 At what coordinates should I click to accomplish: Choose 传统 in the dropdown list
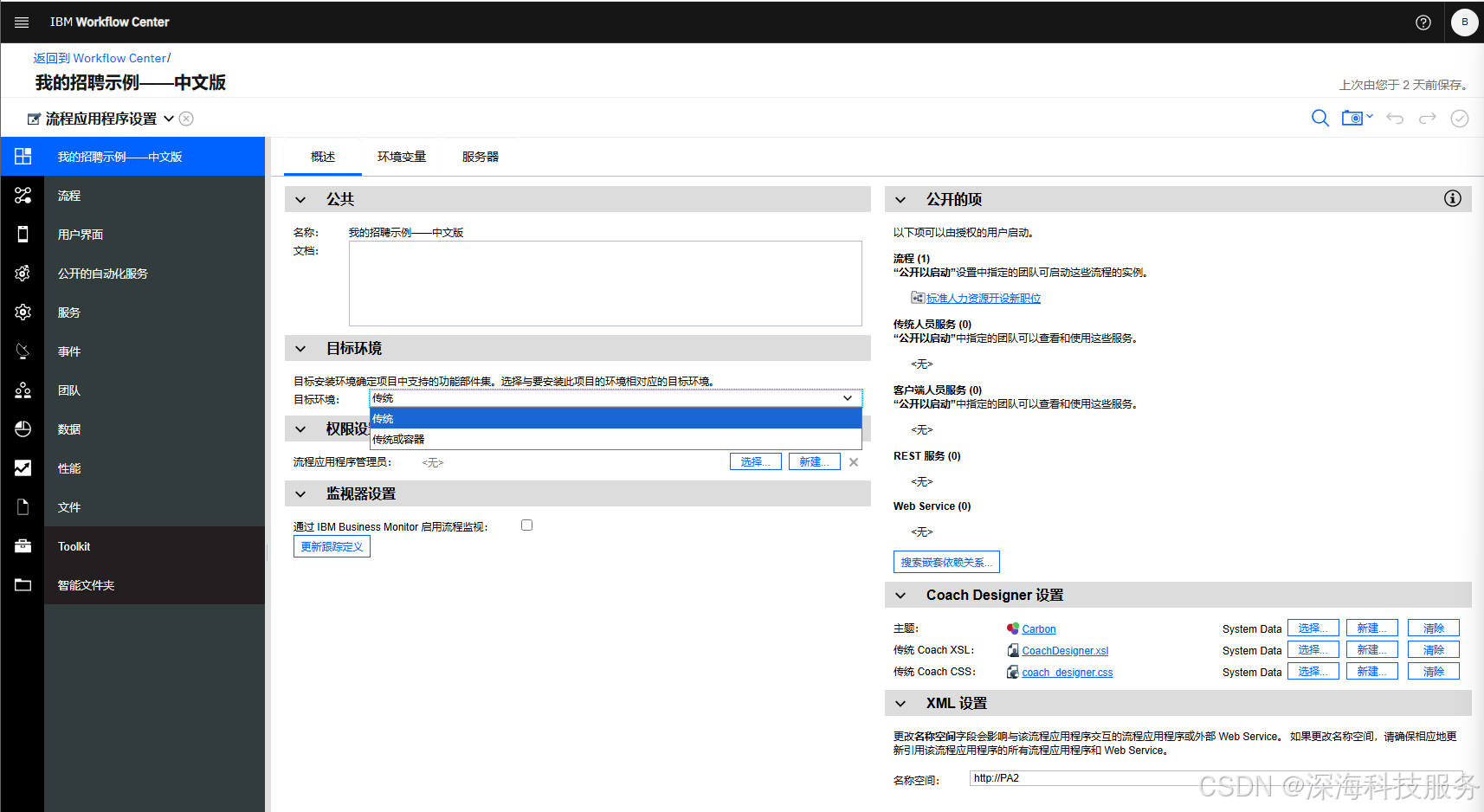[x=616, y=419]
